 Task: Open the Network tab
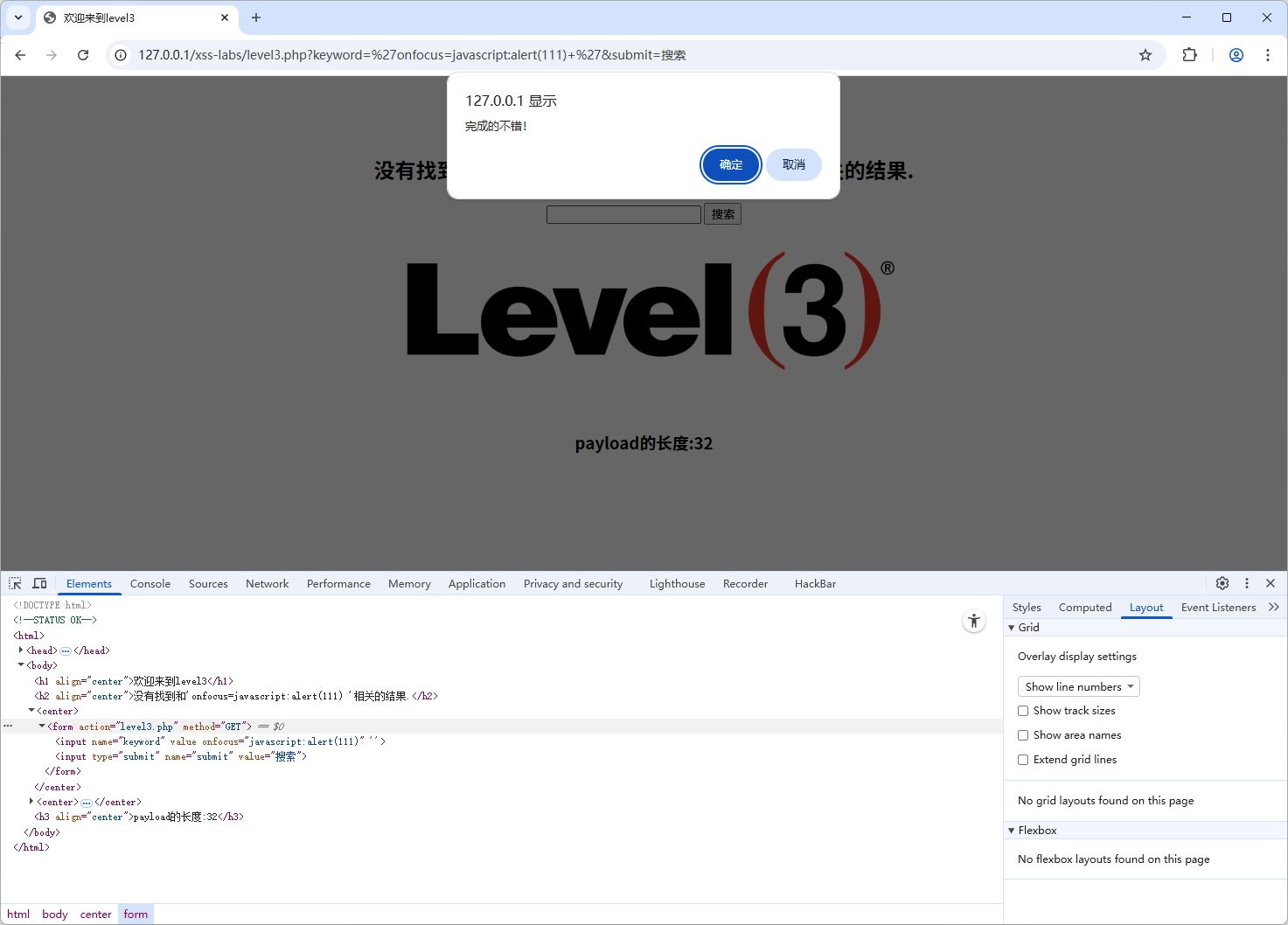pos(267,584)
